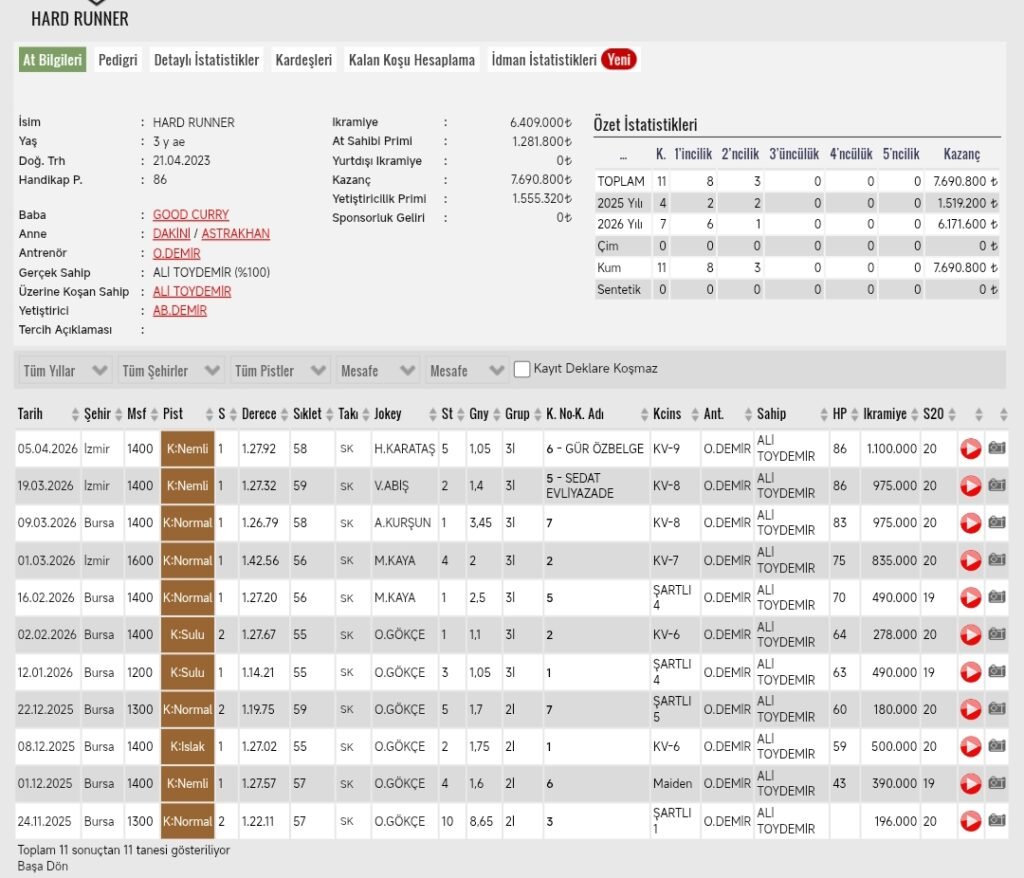Image resolution: width=1024 pixels, height=878 pixels.
Task: Play video of 09.03.2026 Bursa race
Action: (x=970, y=523)
